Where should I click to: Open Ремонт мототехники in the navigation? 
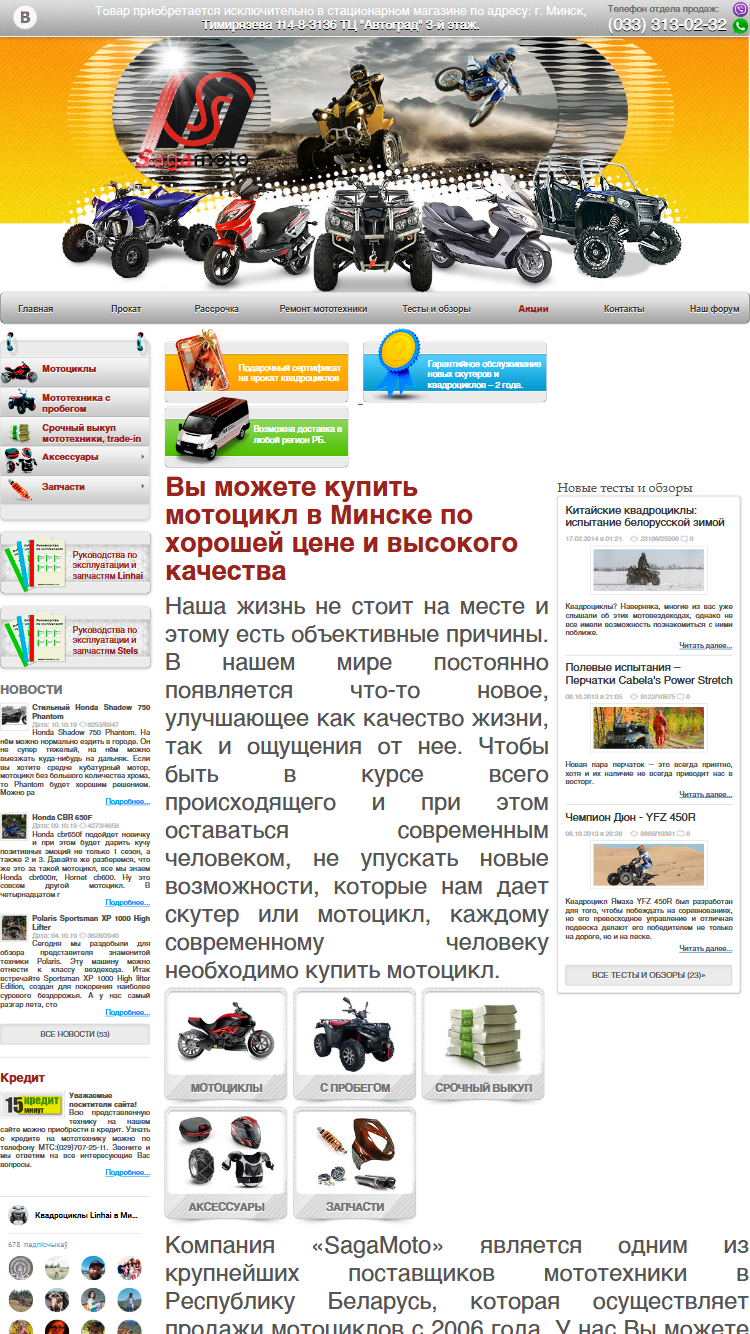[323, 309]
